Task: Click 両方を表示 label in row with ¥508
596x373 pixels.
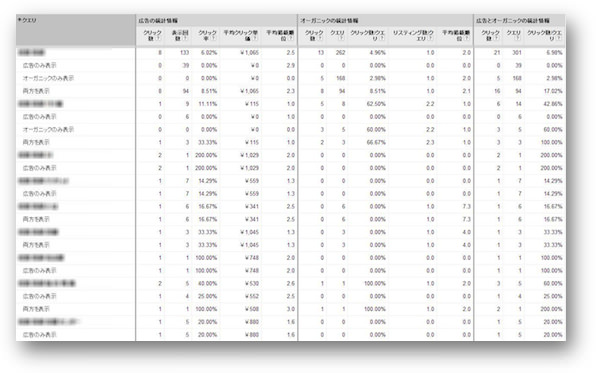Action: pyautogui.click(x=36, y=309)
